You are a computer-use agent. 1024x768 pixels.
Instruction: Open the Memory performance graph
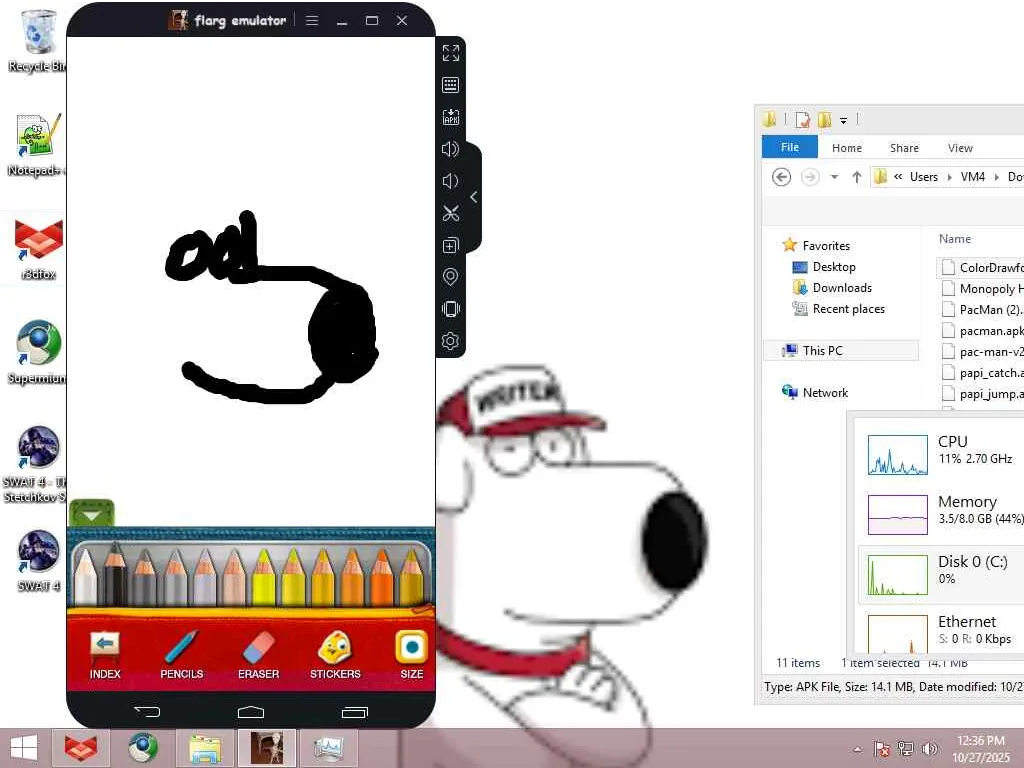[940, 514]
